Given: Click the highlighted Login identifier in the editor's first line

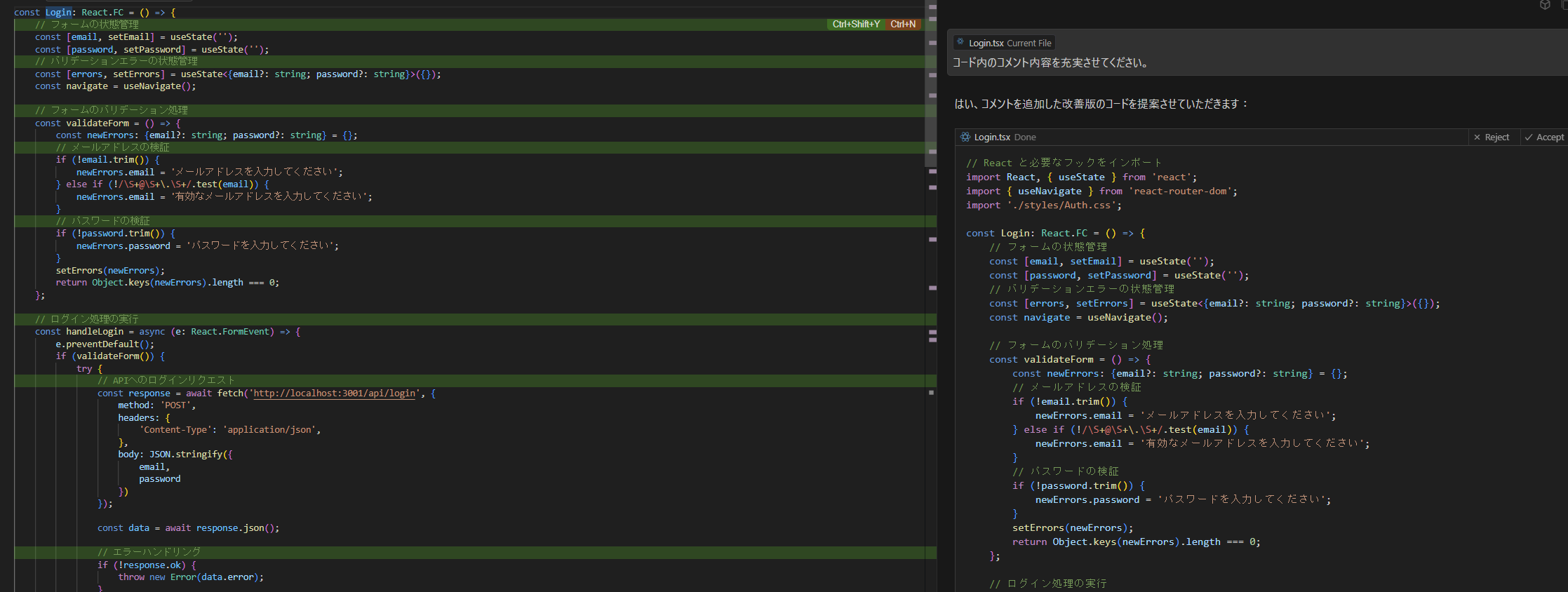Looking at the screenshot, I should (59, 12).
